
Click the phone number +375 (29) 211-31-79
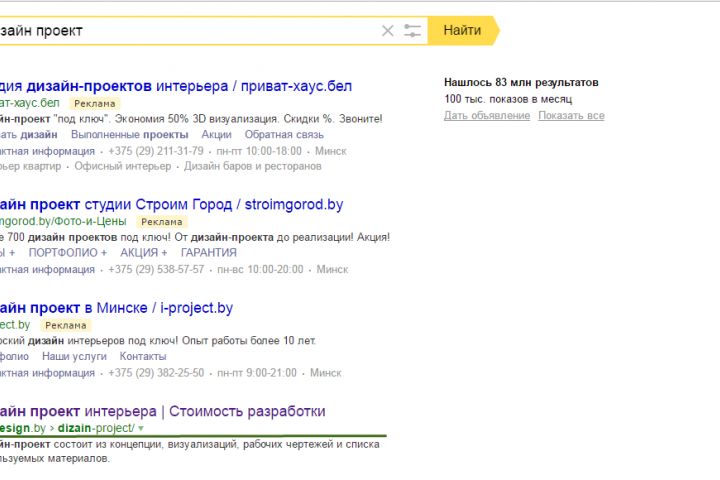tap(156, 151)
